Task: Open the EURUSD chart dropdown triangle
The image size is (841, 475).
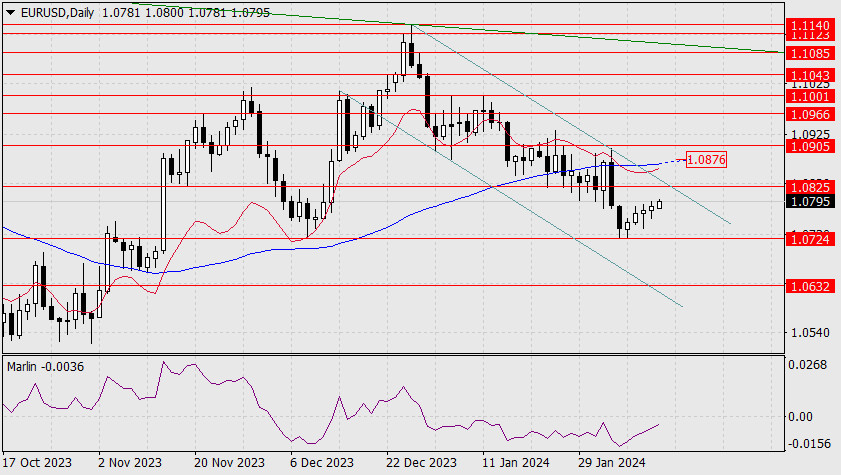Action: 10,13
